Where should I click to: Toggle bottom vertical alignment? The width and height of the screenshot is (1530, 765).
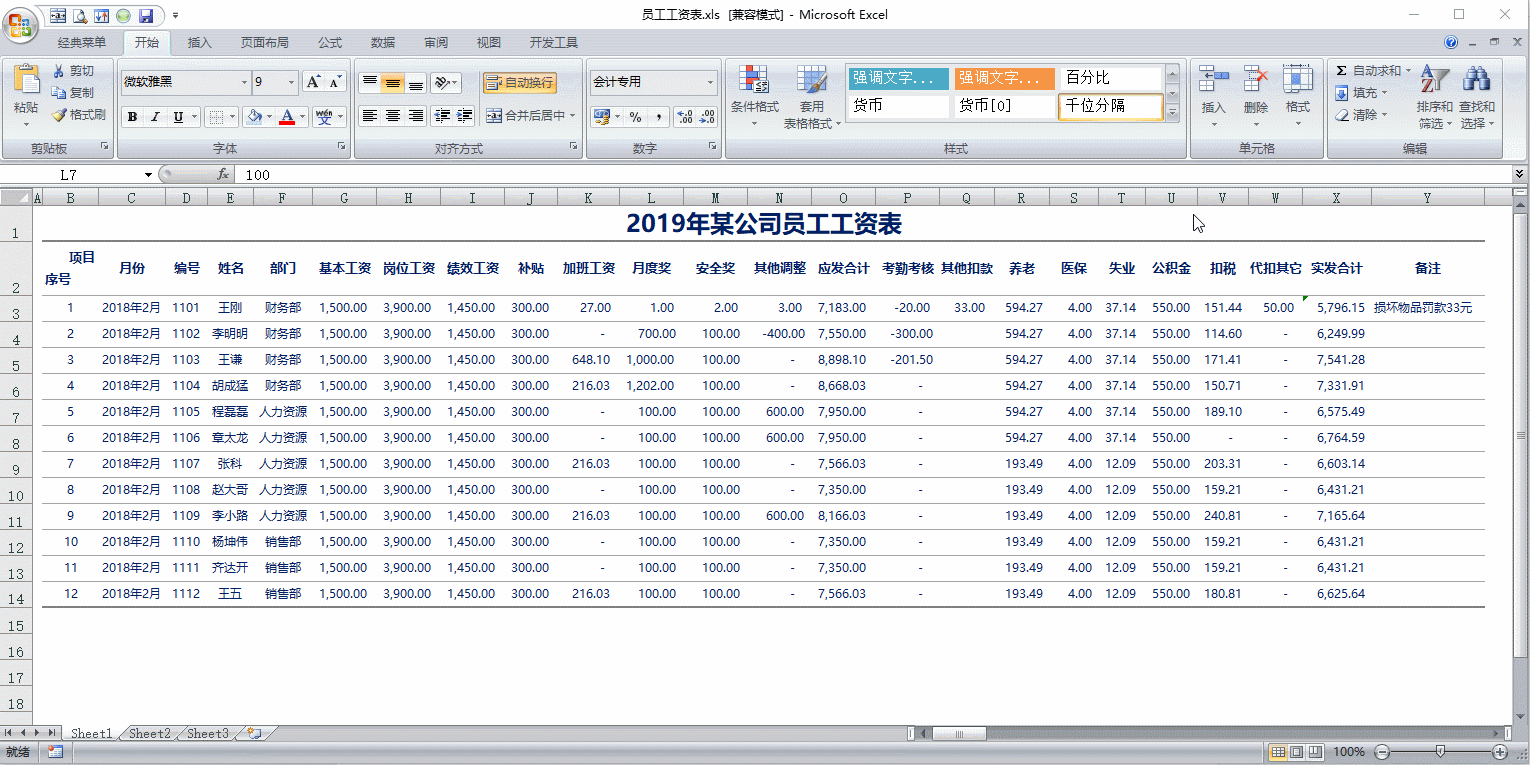click(x=416, y=82)
